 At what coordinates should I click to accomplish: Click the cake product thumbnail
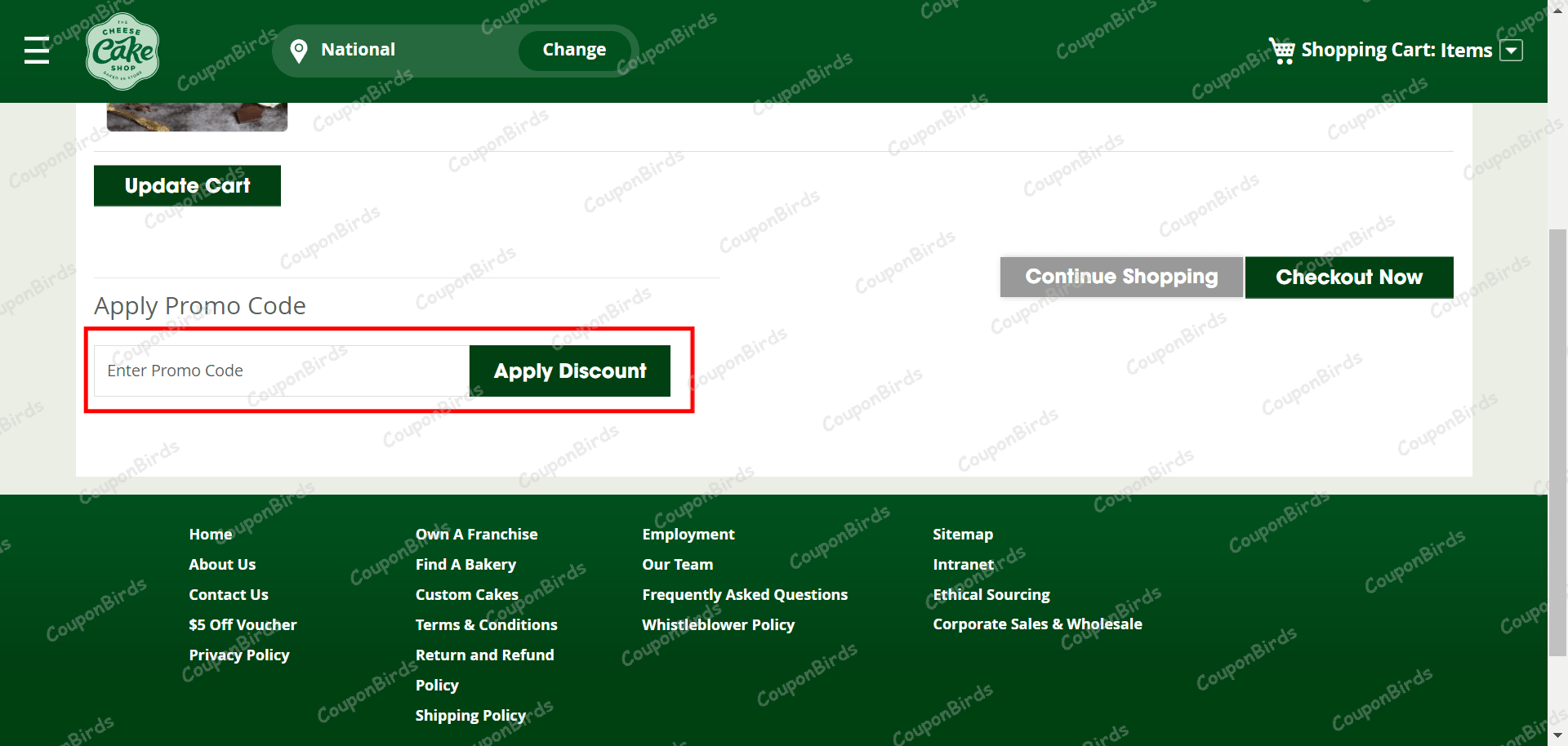197,117
